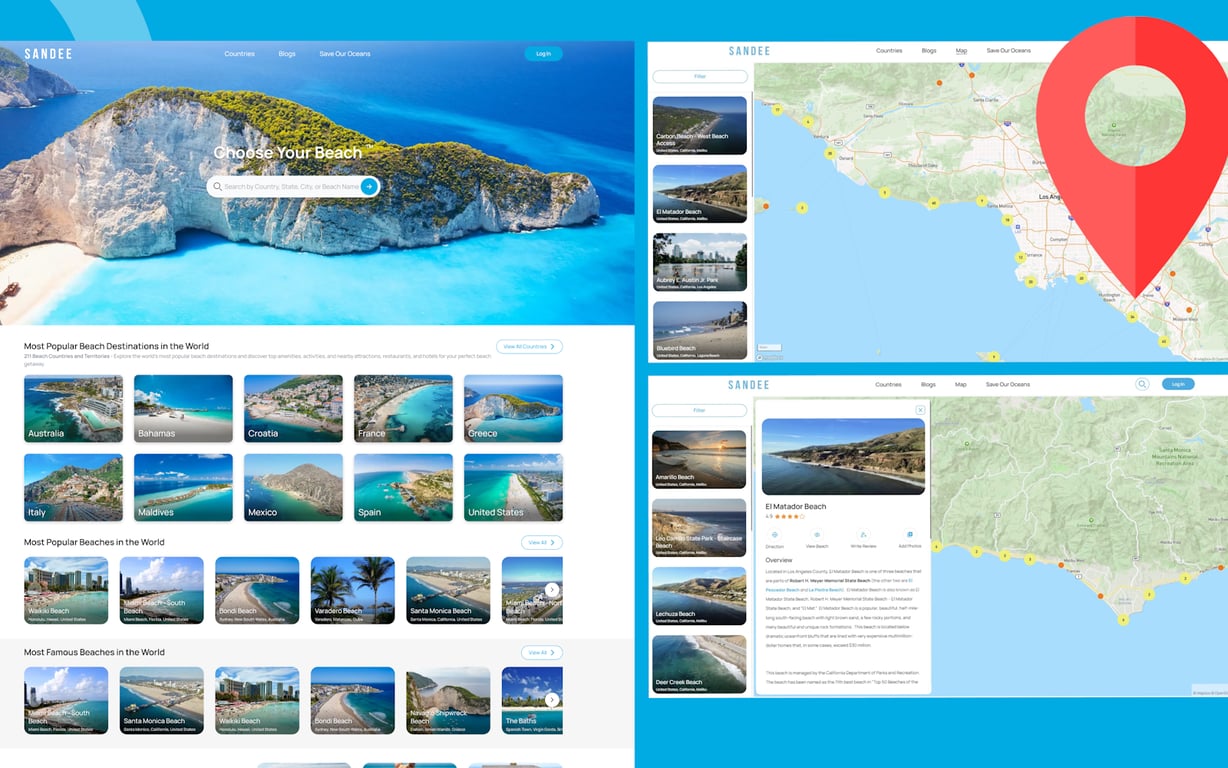This screenshot has height=768, width=1228.
Task: Open Blogs on the upper map page header
Action: click(x=929, y=51)
